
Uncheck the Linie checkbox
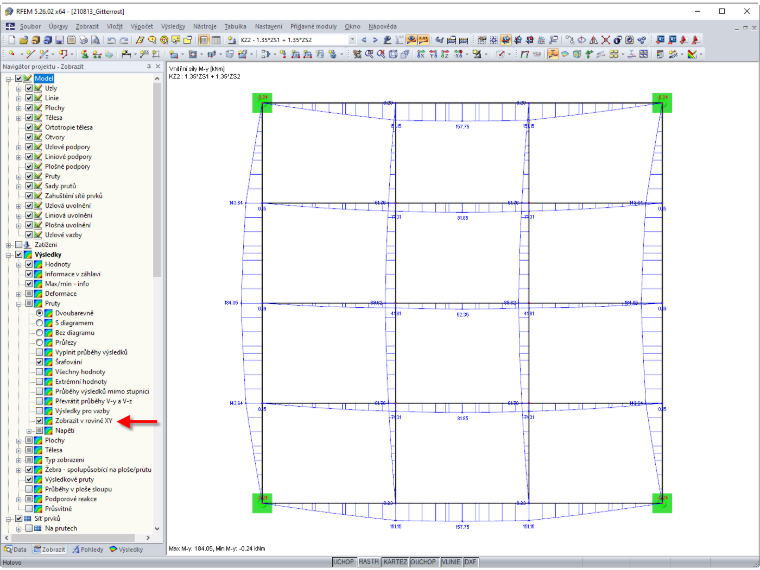[x=29, y=98]
